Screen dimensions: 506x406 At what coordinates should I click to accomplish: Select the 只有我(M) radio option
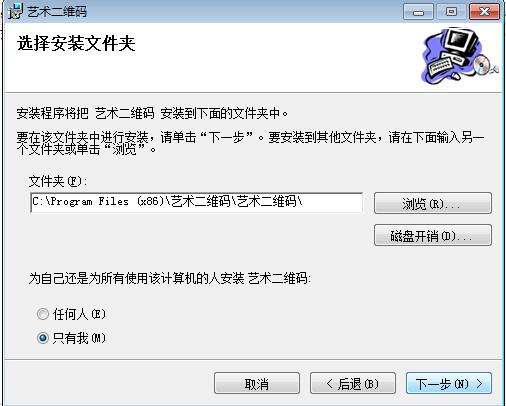tap(42, 338)
